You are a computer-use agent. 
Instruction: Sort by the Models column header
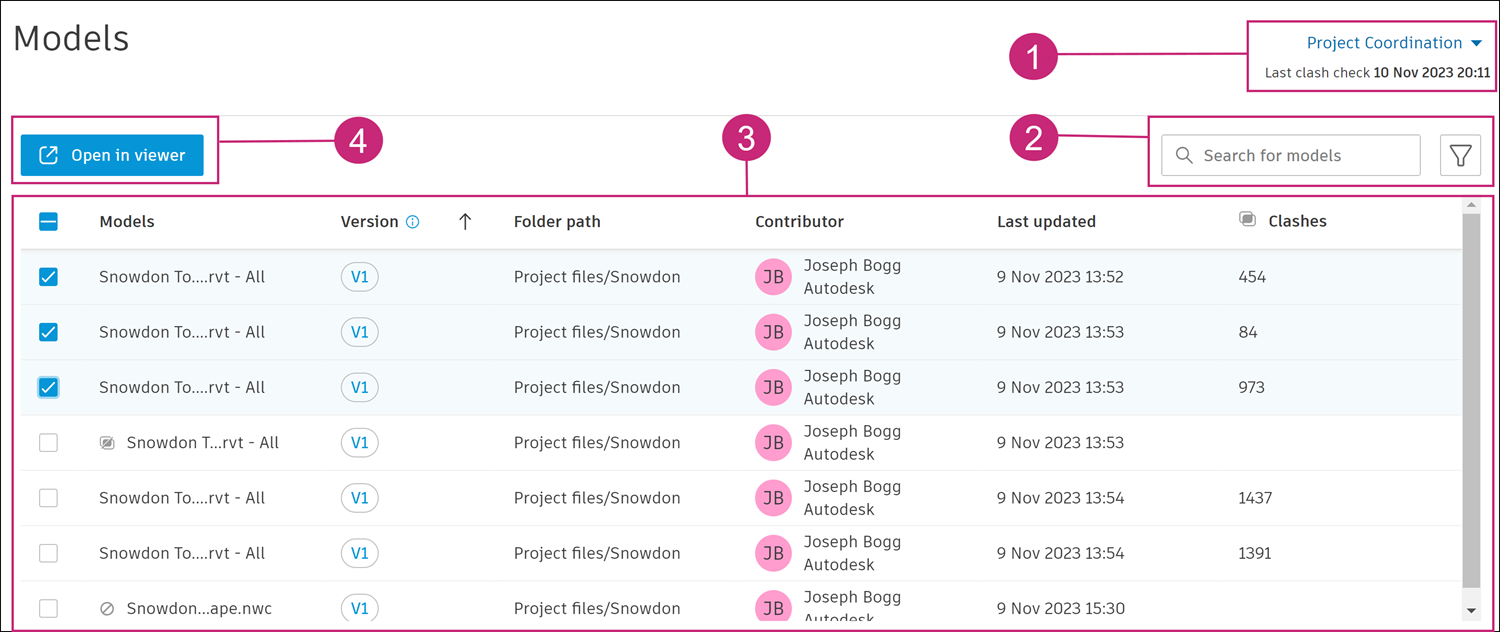coord(127,222)
